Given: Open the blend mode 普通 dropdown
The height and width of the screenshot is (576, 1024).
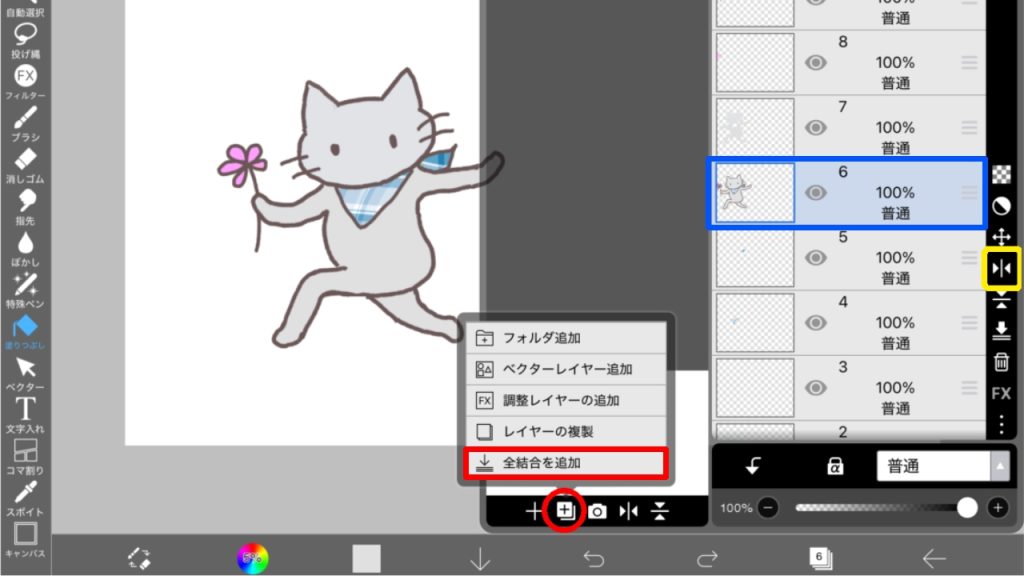Looking at the screenshot, I should pyautogui.click(x=942, y=466).
